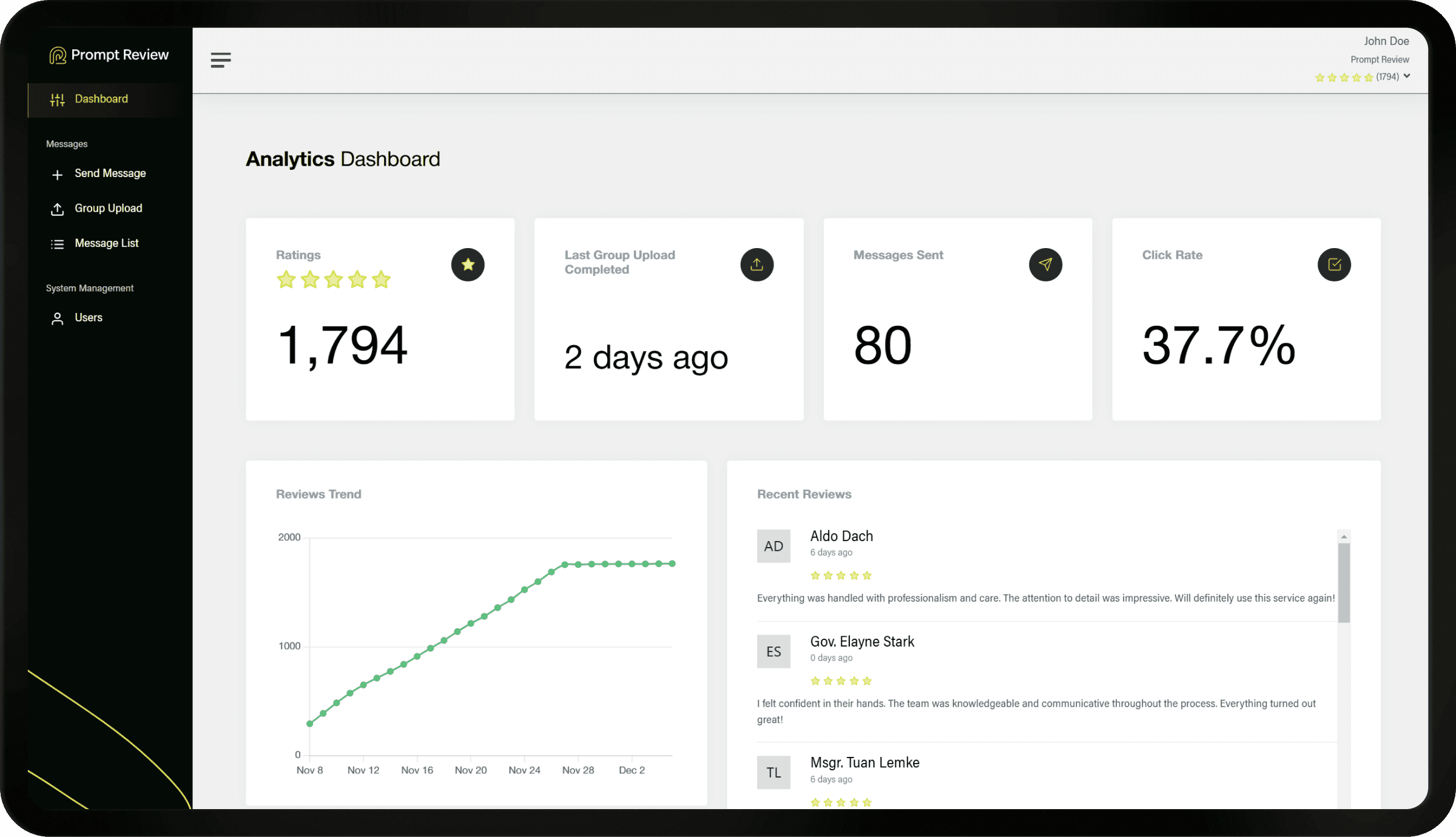Click the Messages Sent paper plane icon
Image resolution: width=1456 pixels, height=837 pixels.
[1045, 264]
